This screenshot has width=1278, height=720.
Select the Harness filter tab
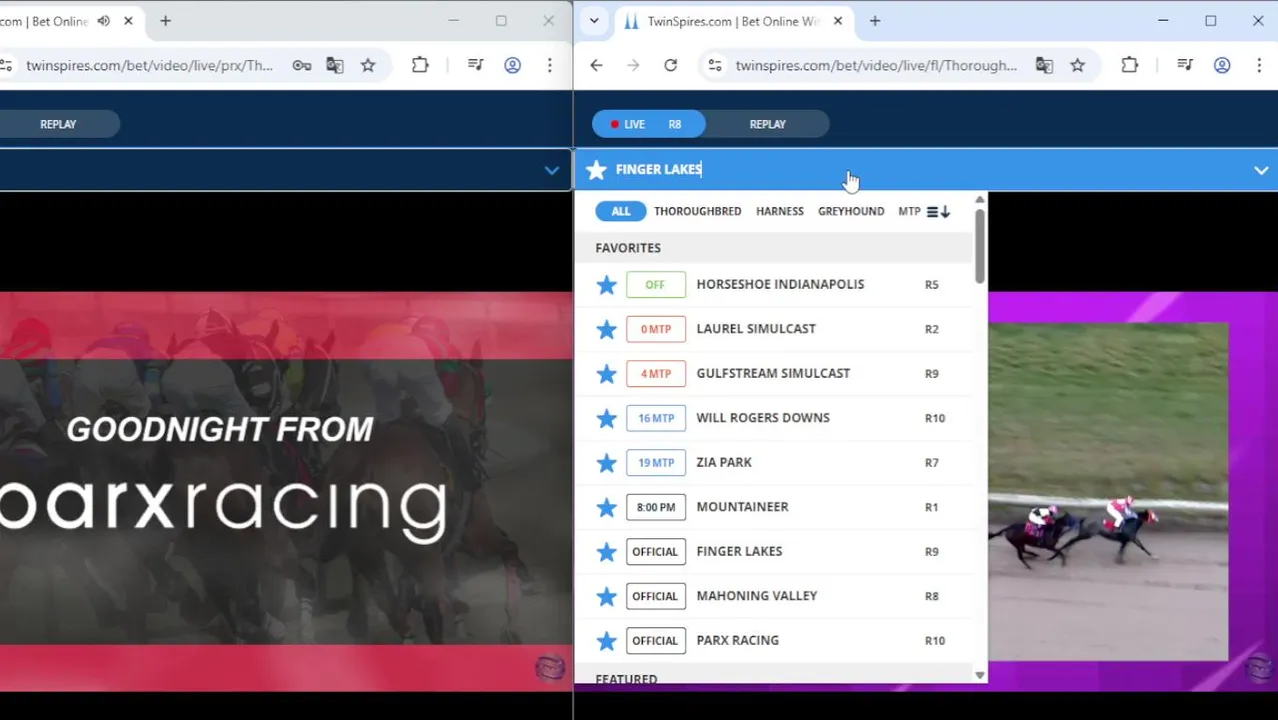780,211
